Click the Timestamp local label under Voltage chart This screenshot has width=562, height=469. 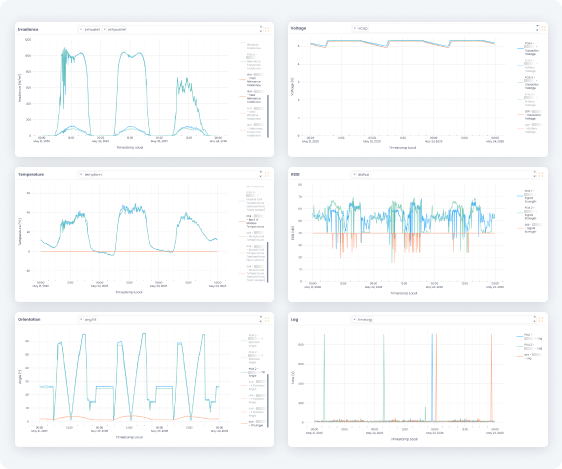coord(403,148)
